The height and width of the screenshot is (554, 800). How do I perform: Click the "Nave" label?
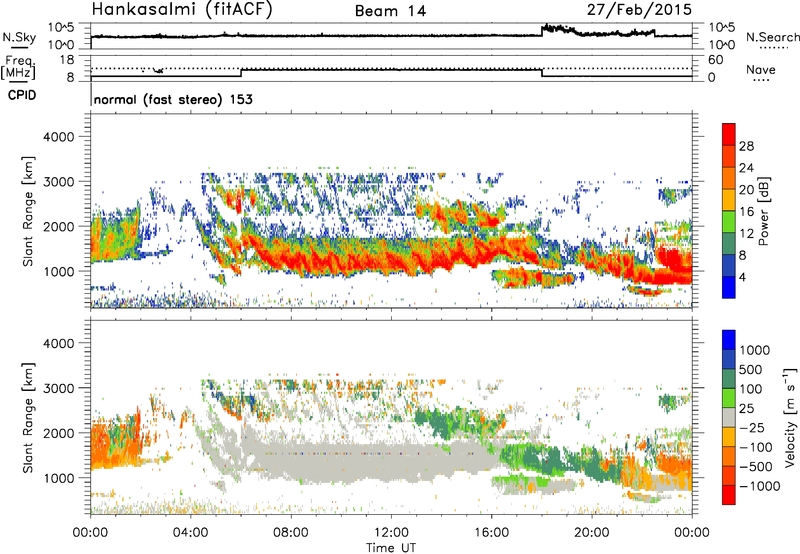[x=761, y=70]
